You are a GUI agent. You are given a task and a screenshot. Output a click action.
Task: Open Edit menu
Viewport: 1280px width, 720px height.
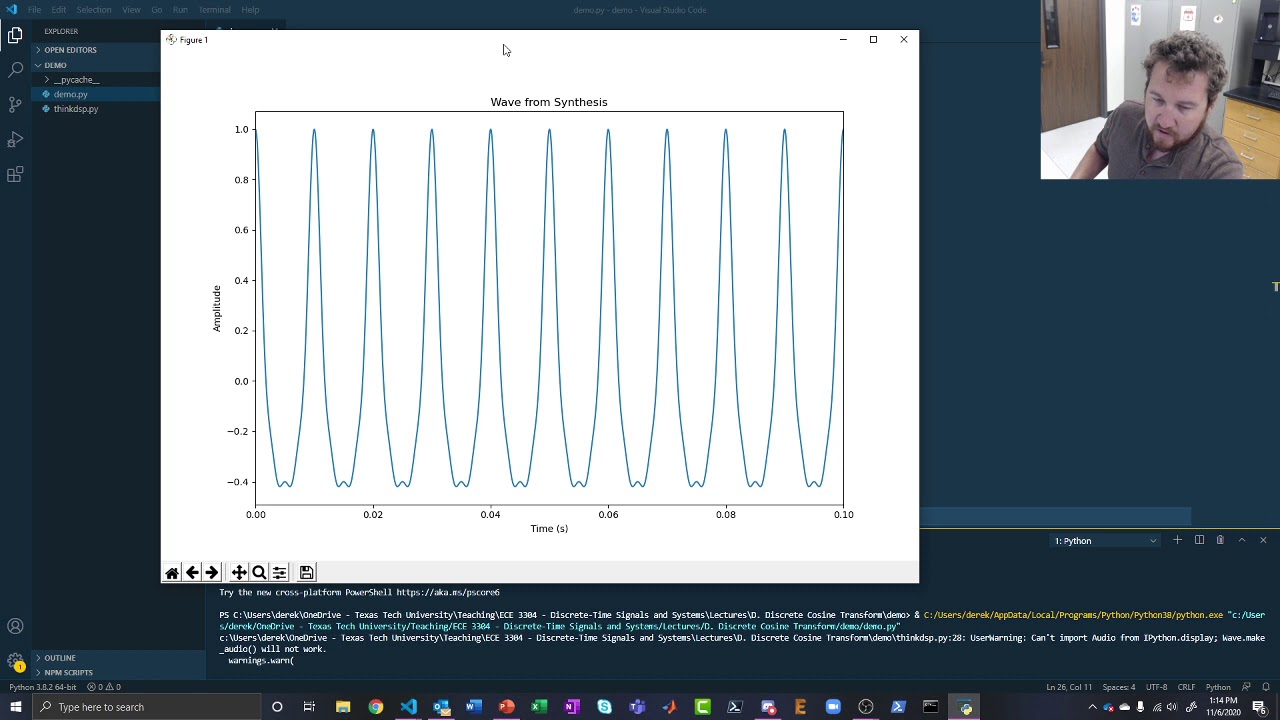[x=59, y=10]
